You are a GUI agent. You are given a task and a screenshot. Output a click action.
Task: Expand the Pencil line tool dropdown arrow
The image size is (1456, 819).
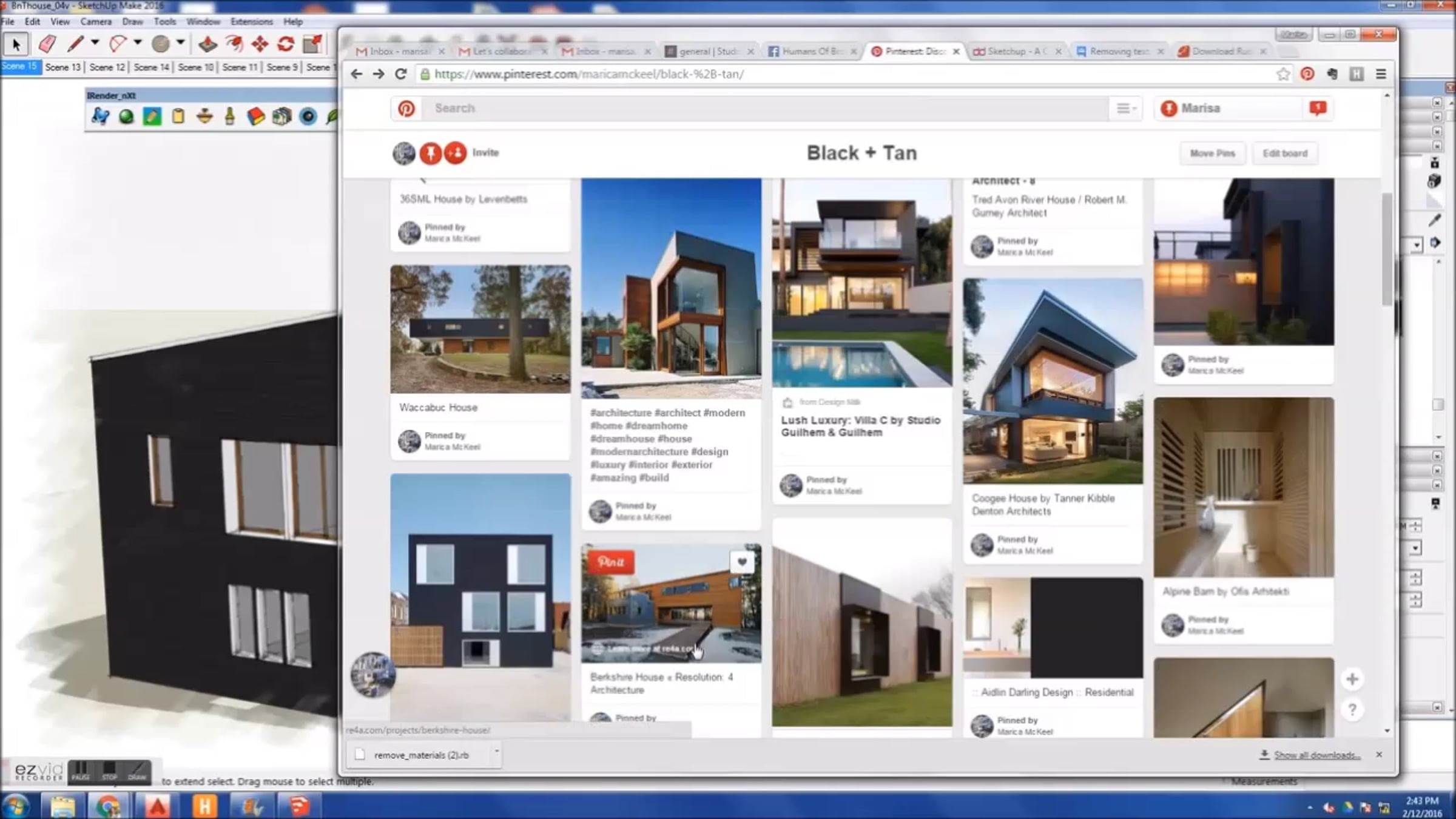[95, 43]
